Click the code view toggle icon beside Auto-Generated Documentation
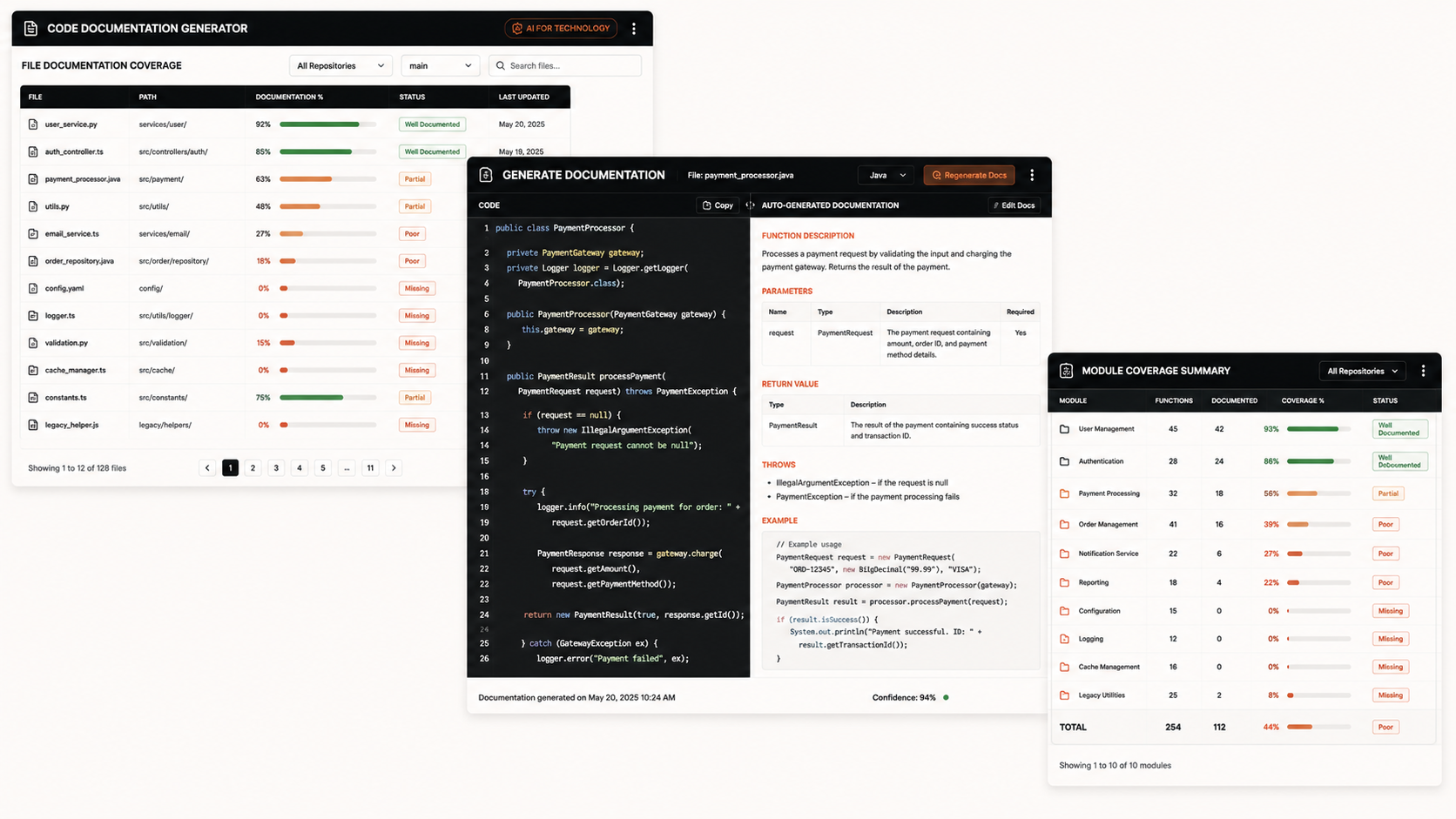Viewport: 1456px width, 819px height. coord(750,205)
